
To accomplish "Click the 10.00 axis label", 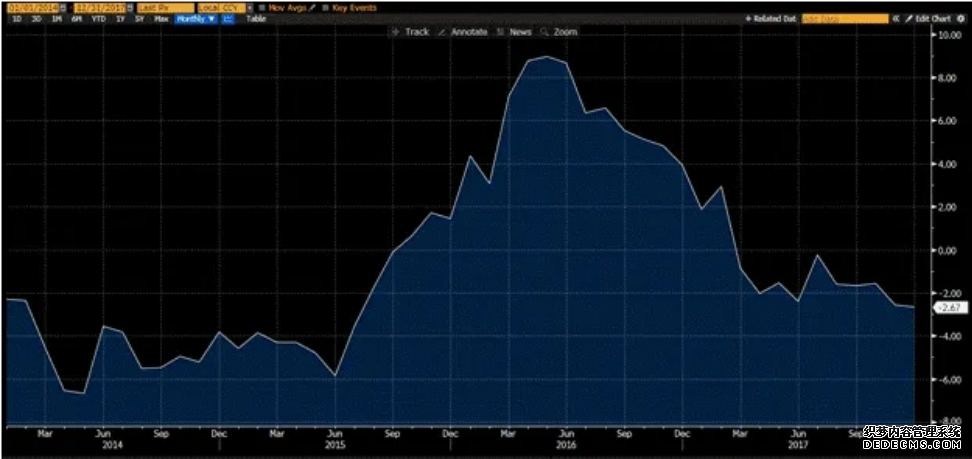I will click(952, 35).
